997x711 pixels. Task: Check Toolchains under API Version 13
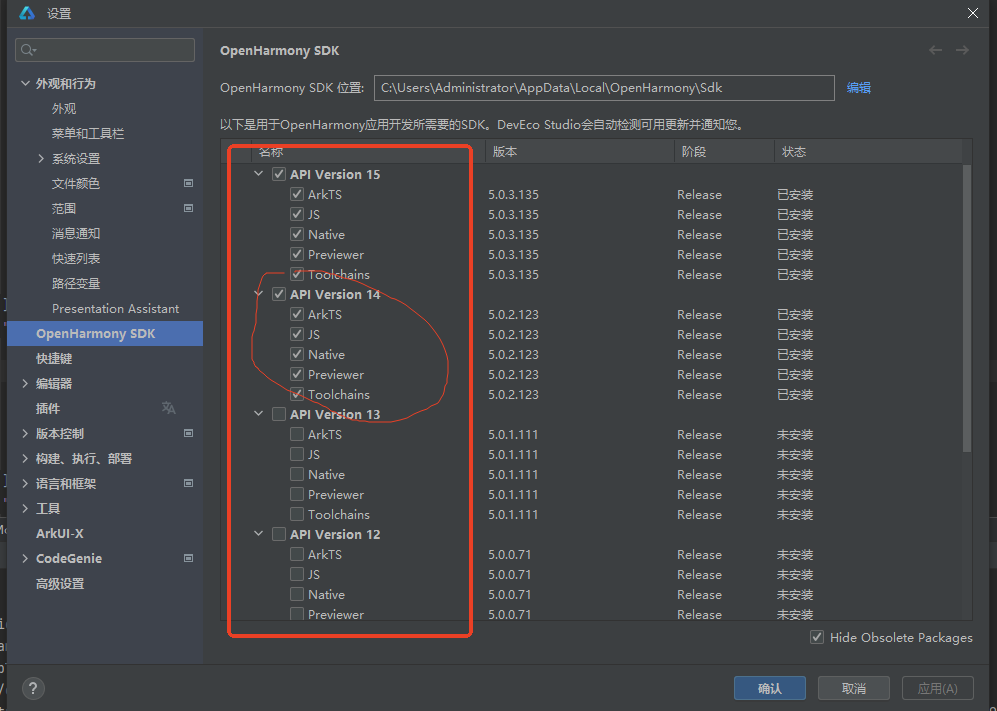coord(297,514)
